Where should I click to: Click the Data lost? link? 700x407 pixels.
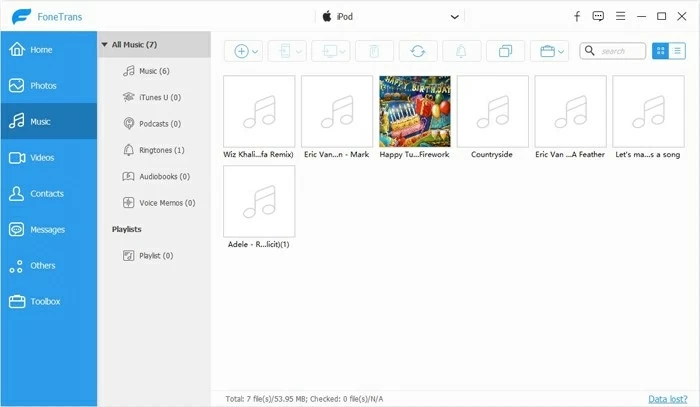[667, 399]
